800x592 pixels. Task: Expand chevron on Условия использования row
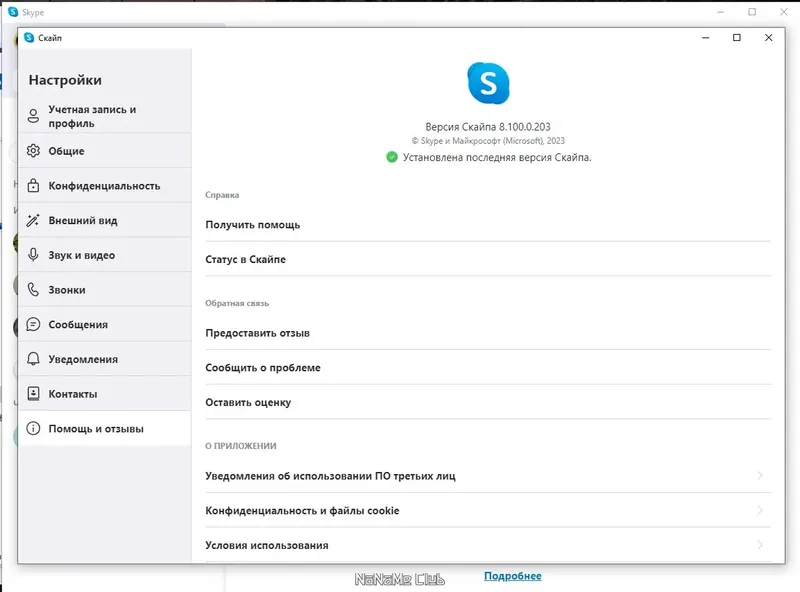(760, 545)
